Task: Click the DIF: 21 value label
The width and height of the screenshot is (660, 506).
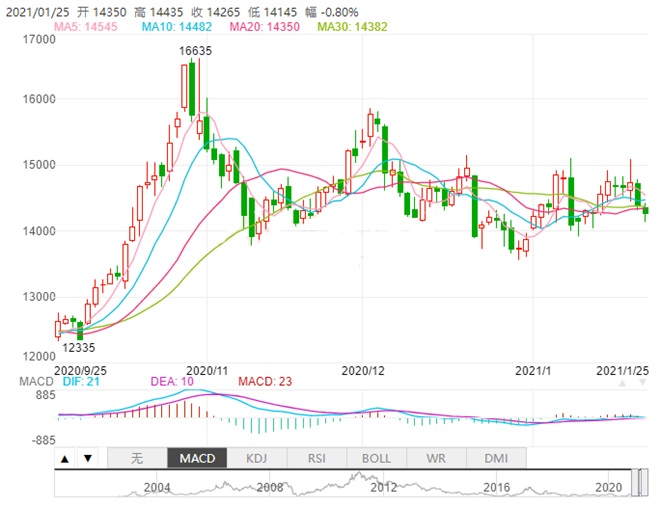Action: tap(81, 382)
